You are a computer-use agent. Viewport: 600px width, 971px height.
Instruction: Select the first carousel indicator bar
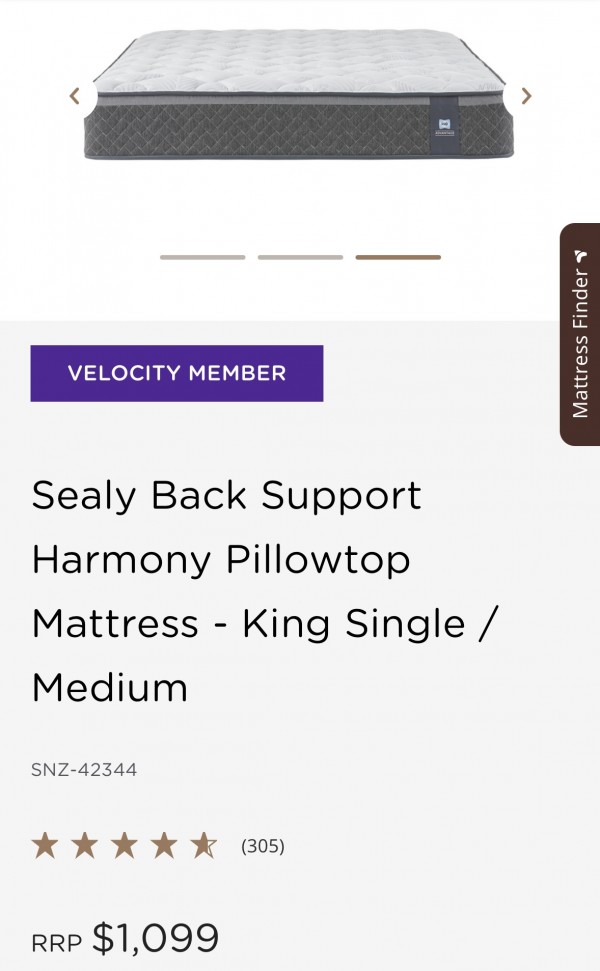click(x=202, y=257)
